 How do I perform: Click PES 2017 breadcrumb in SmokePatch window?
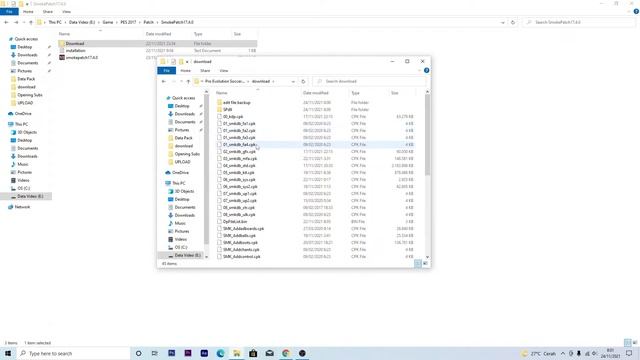[x=128, y=22]
